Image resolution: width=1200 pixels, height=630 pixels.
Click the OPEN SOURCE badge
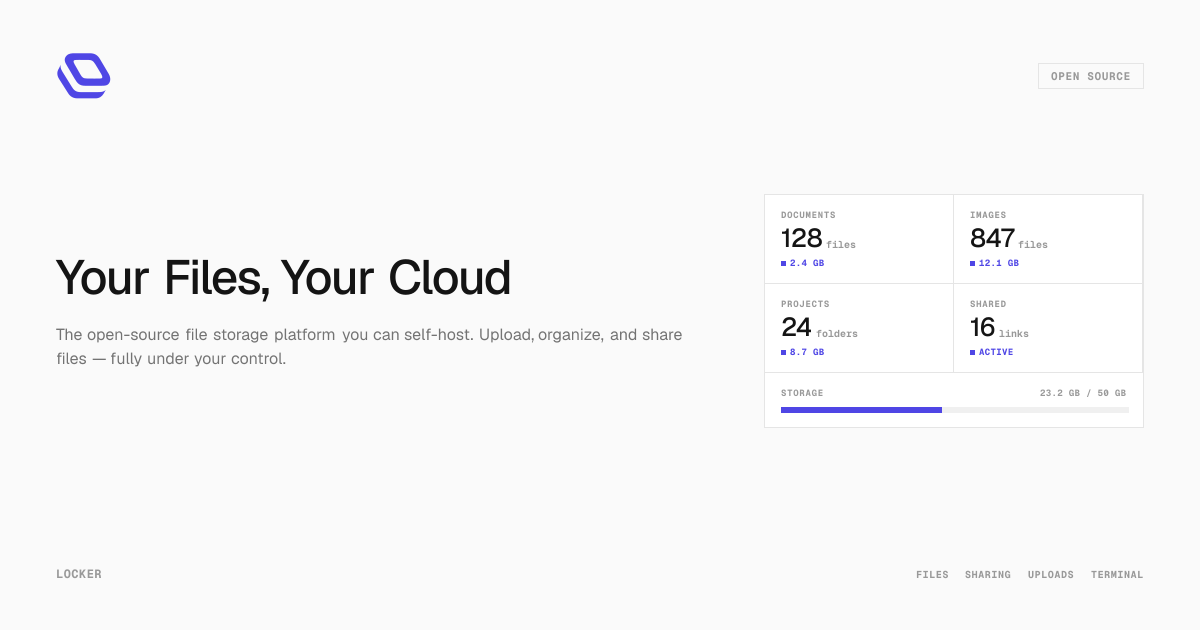click(1090, 76)
